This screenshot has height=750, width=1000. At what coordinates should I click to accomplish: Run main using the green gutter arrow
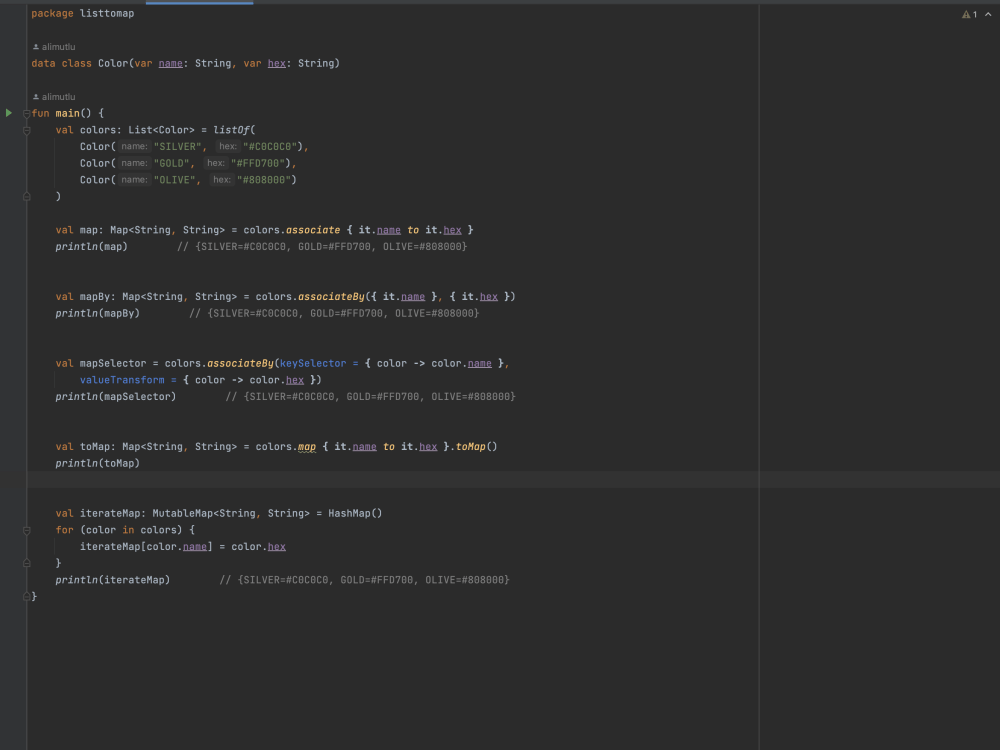[x=9, y=113]
